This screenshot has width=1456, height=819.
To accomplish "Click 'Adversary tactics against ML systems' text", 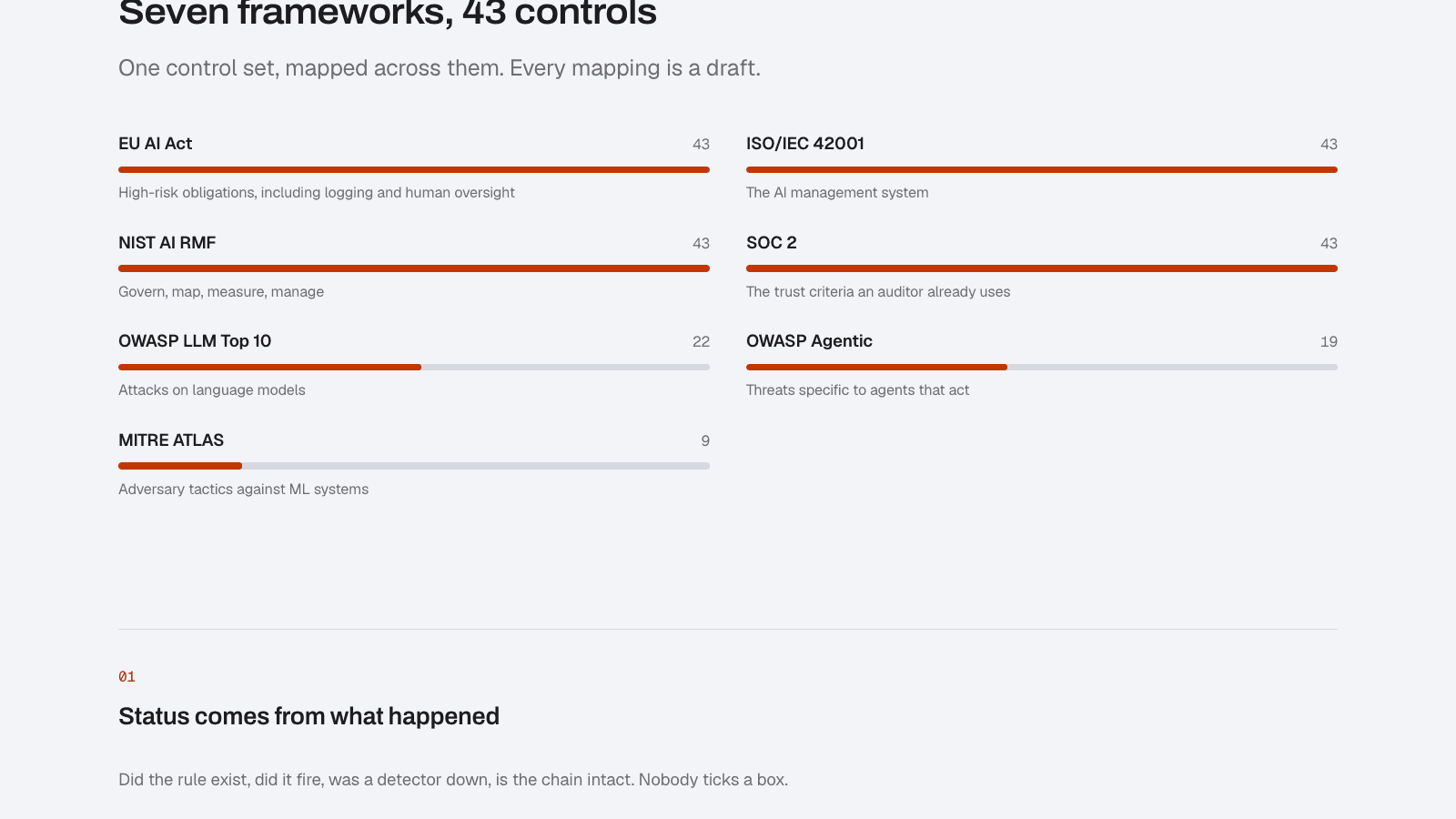I will point(243,490).
